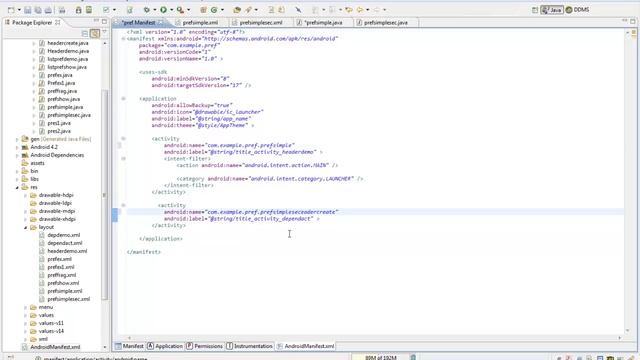Collapse the res folder
The height and width of the screenshot is (360, 640).
[x=17, y=187]
